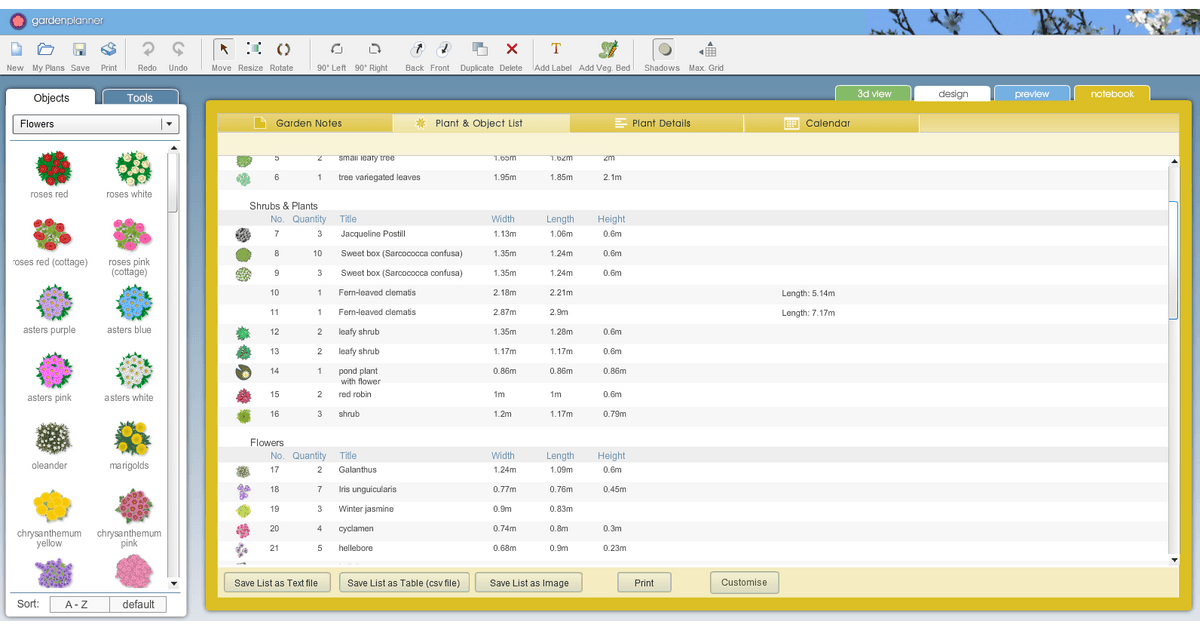
Task: Click the Save toolbar icon
Action: tap(80, 50)
